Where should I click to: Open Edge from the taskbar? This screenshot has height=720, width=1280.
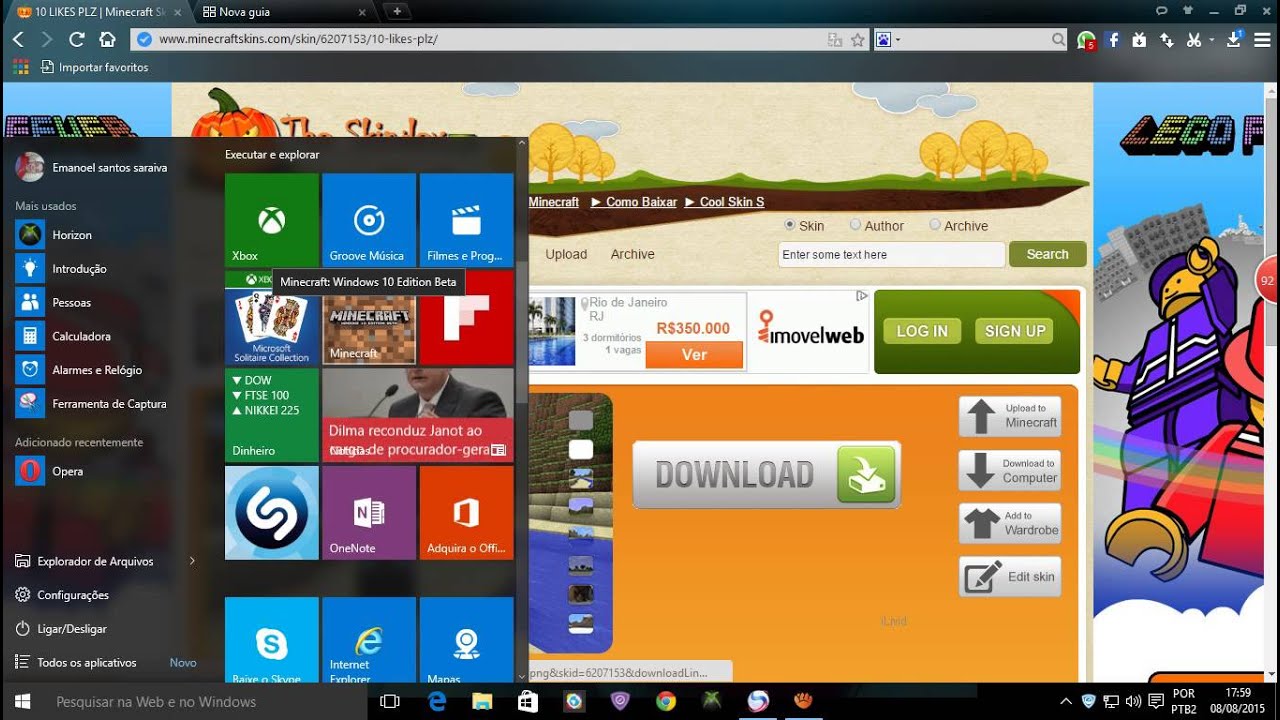coord(437,702)
